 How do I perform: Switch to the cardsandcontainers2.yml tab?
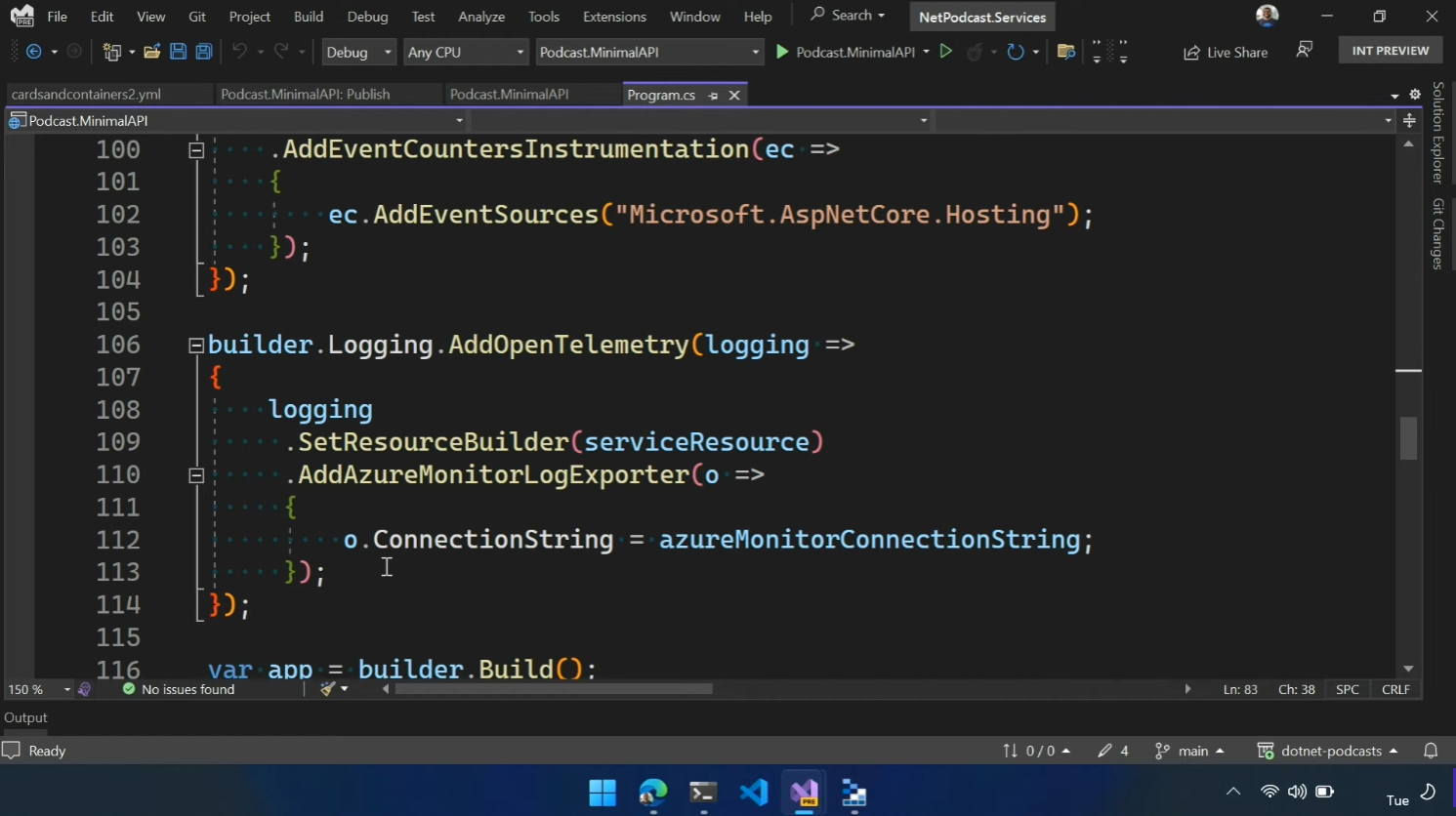(x=87, y=95)
